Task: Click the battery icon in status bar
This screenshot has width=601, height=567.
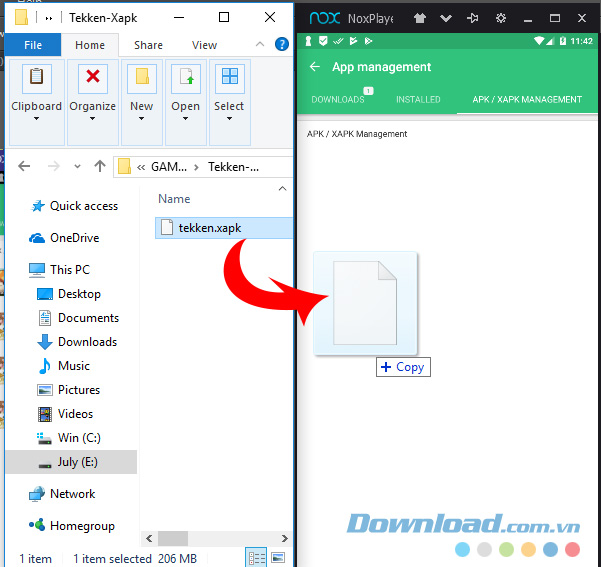Action: (563, 41)
